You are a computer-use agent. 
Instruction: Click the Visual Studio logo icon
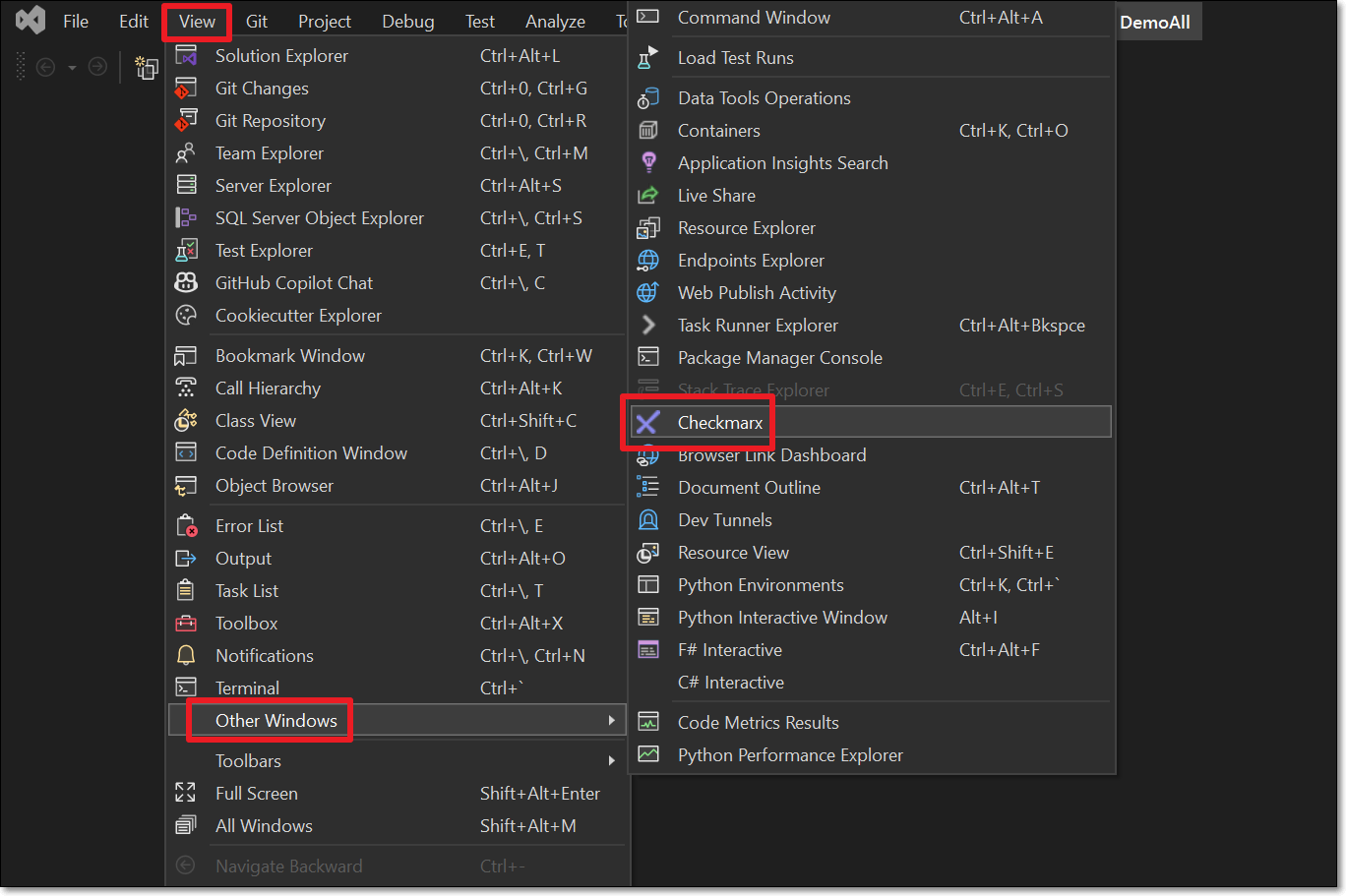[31, 21]
